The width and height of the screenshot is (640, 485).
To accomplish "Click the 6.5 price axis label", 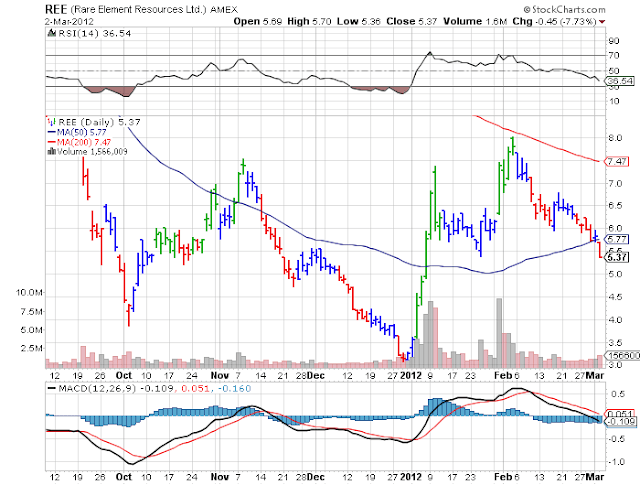I will pyautogui.click(x=615, y=205).
